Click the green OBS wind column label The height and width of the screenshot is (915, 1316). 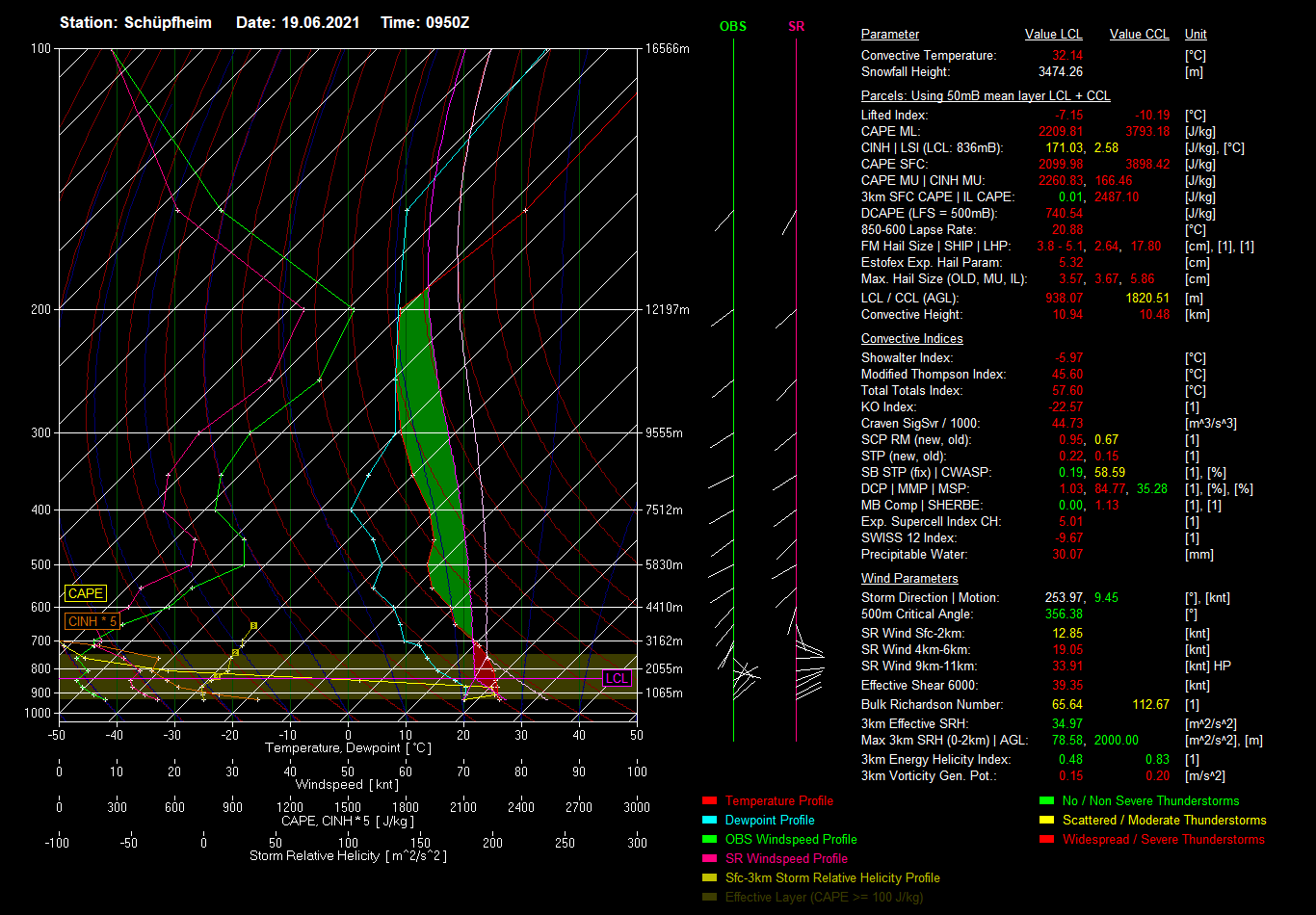coord(732,27)
